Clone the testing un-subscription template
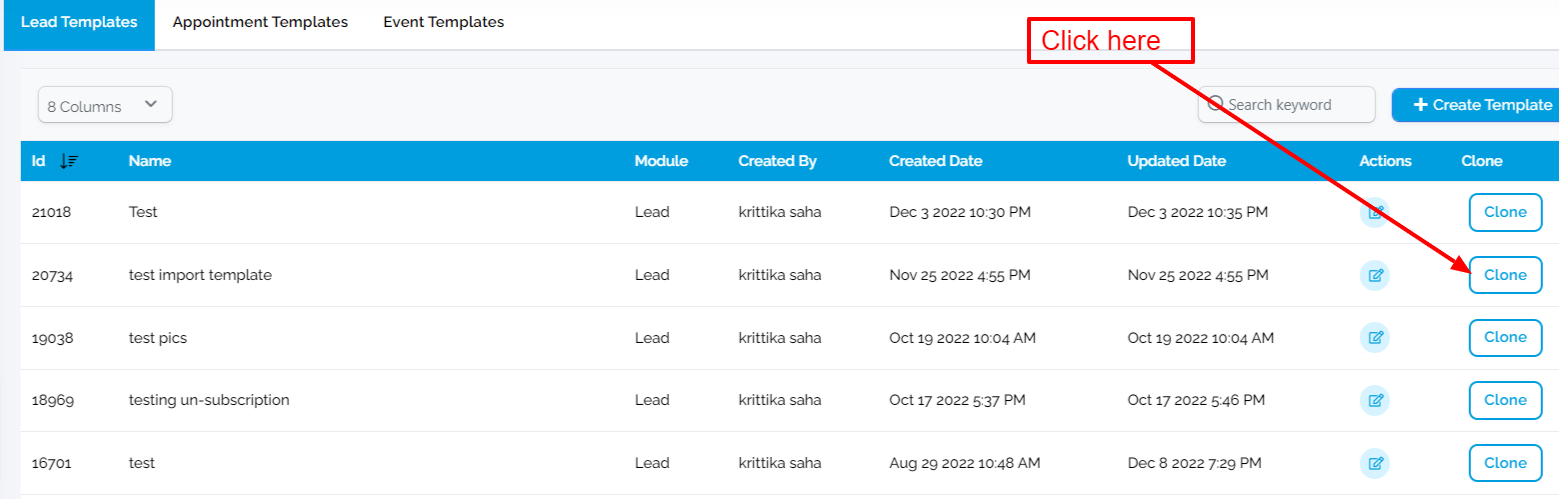The width and height of the screenshot is (1559, 499). [x=1505, y=400]
